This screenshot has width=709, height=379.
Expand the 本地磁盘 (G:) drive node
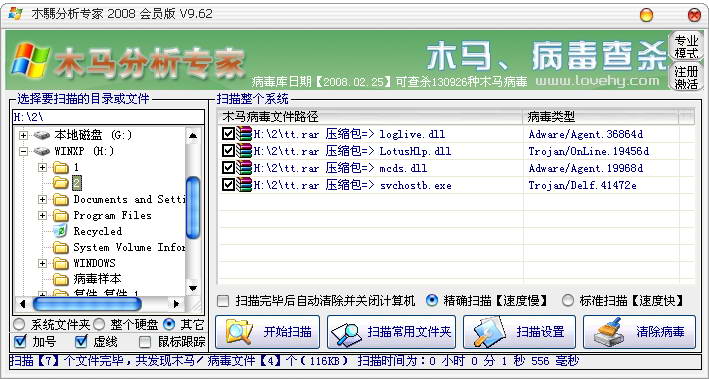[23, 135]
